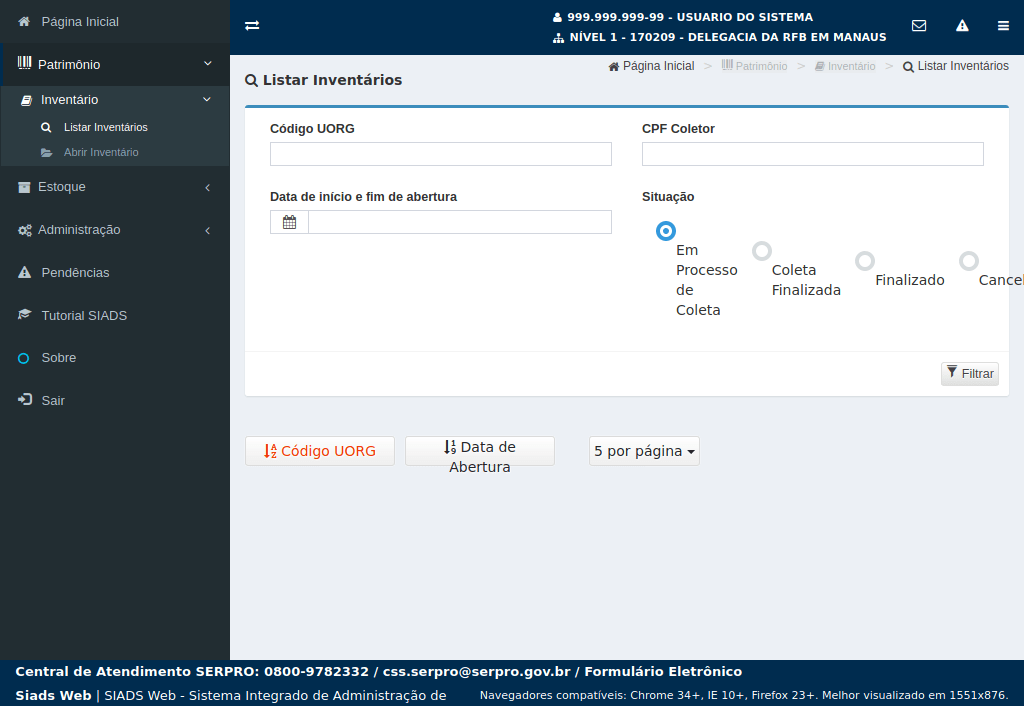The height and width of the screenshot is (706, 1024).
Task: Click the sign-out icon beside Sair
Action: (25, 400)
